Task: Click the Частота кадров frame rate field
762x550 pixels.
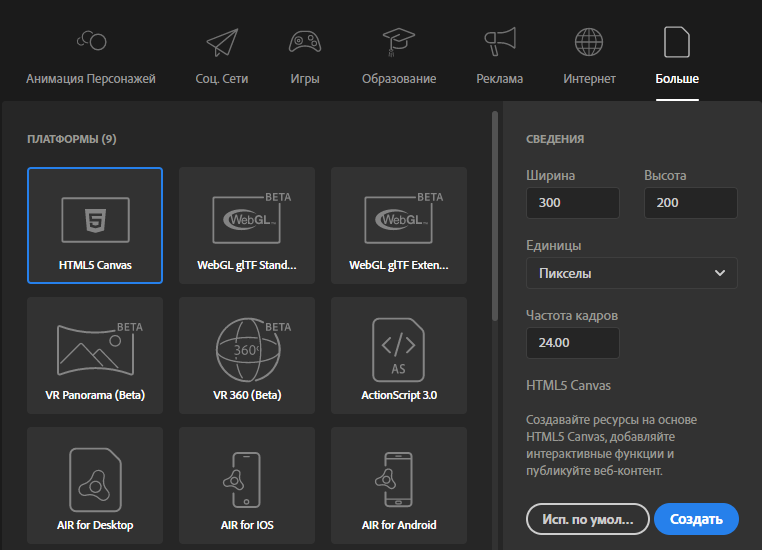Action: tap(572, 343)
